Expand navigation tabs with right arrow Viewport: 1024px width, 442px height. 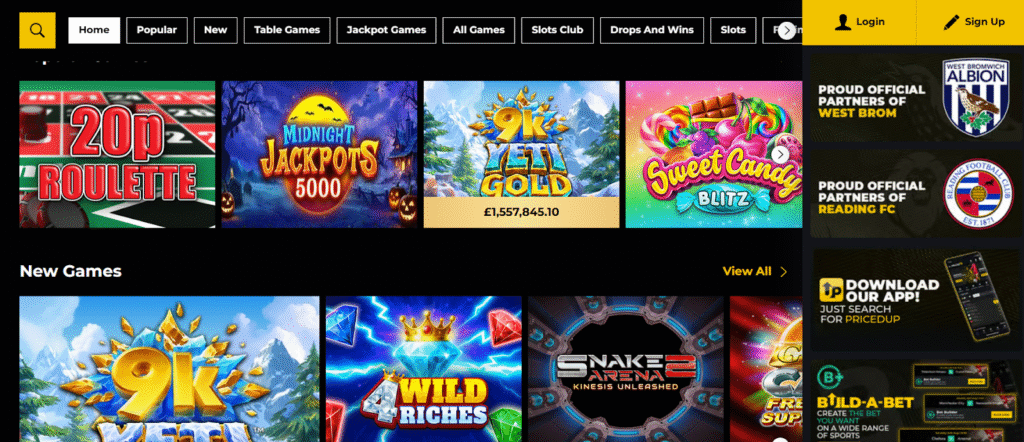coord(787,30)
